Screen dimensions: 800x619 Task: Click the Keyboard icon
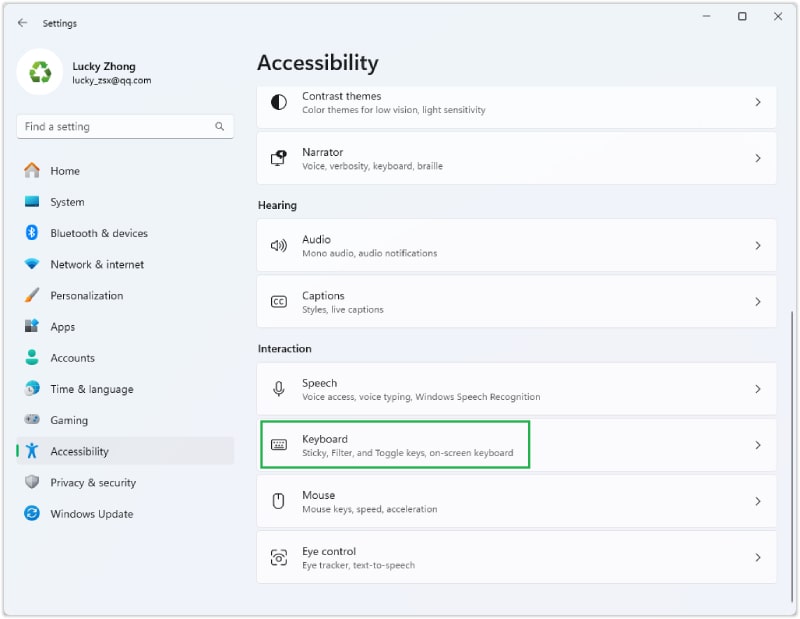pos(279,445)
